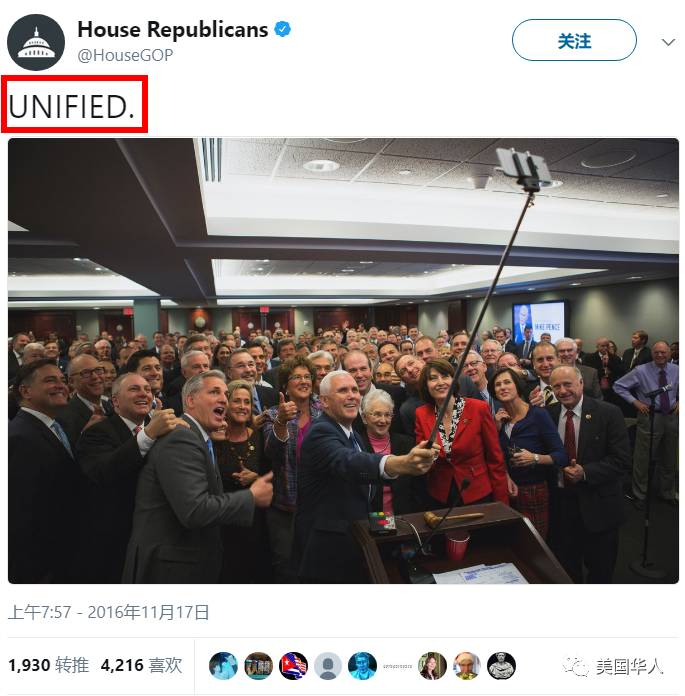Click the 关注 follow button
This screenshot has width=685, height=696.
[x=574, y=40]
